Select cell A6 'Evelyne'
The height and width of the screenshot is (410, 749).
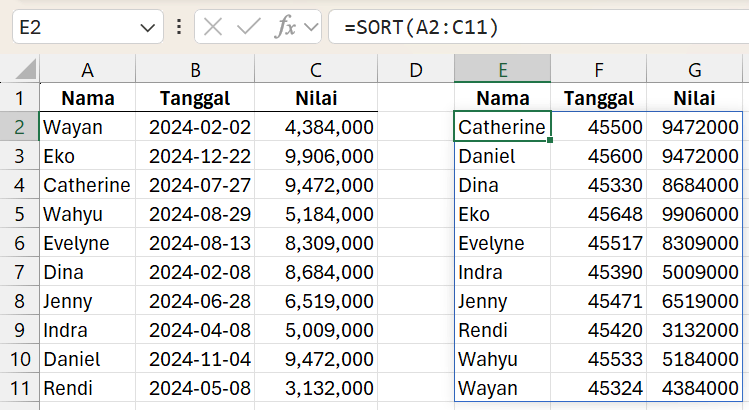point(87,243)
